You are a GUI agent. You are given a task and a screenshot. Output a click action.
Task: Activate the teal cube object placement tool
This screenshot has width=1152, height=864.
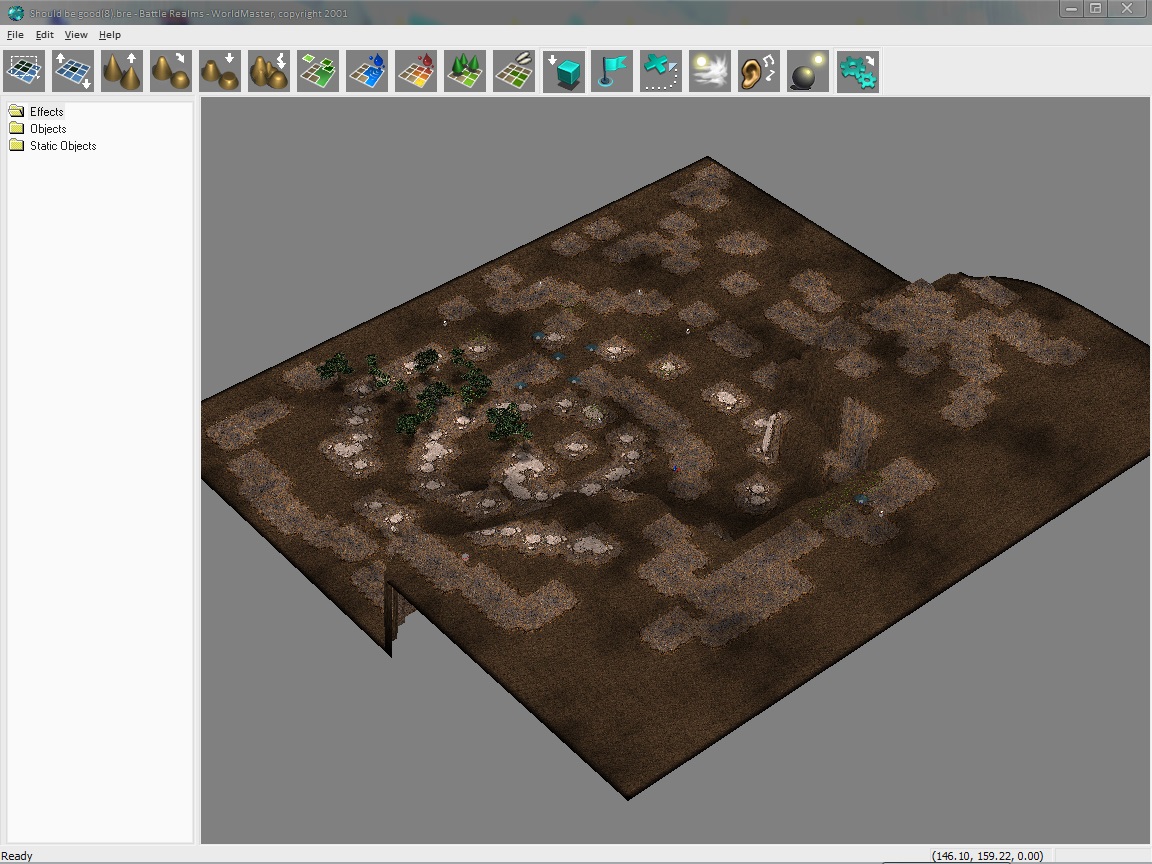point(564,71)
